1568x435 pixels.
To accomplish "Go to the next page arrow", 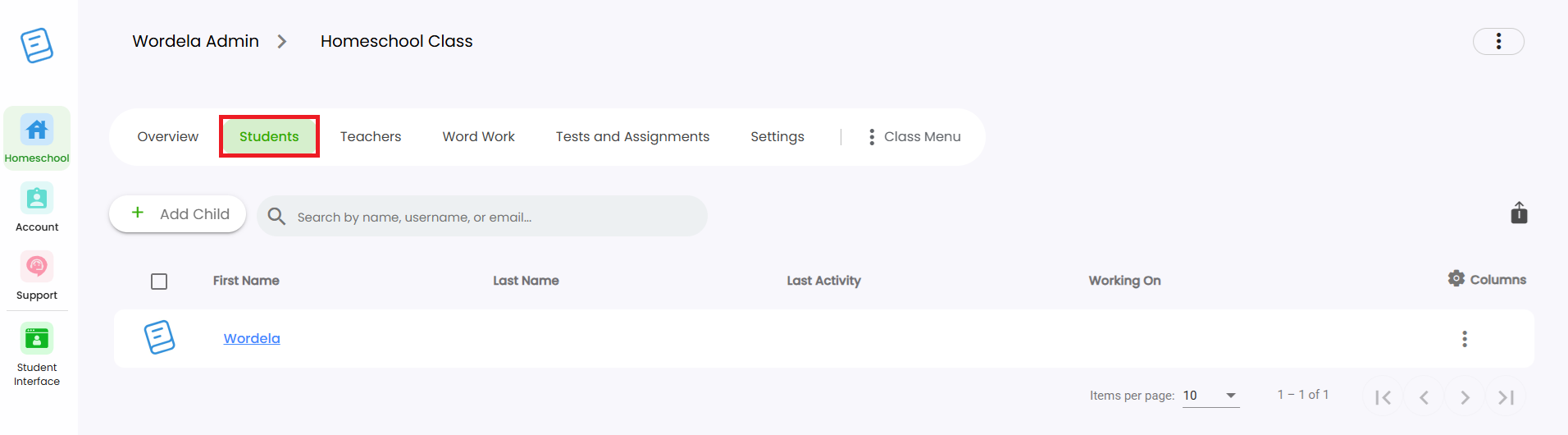I will tap(1465, 397).
